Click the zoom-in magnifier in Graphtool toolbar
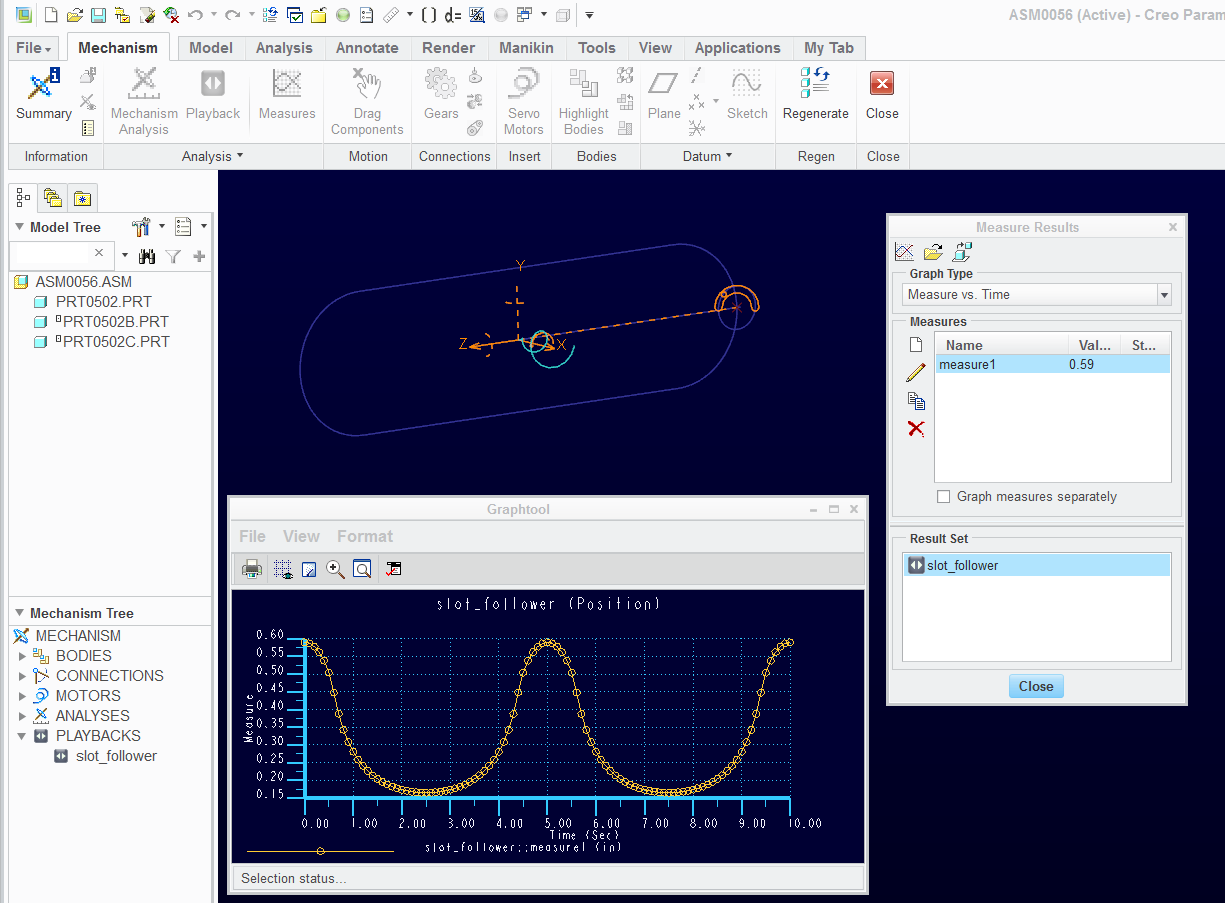1225x903 pixels. click(335, 569)
